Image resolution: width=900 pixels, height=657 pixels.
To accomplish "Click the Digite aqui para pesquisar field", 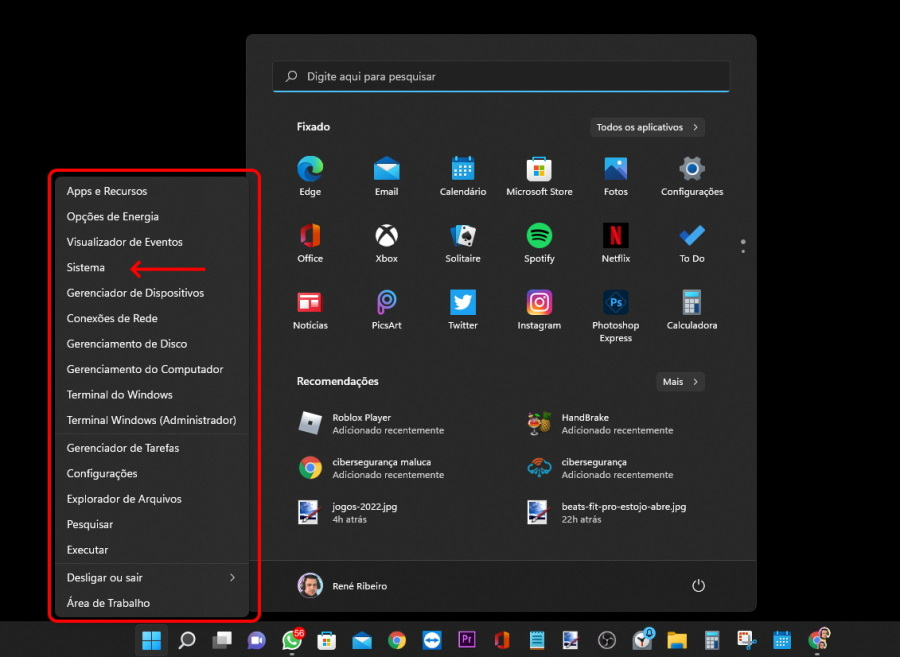I will [501, 76].
